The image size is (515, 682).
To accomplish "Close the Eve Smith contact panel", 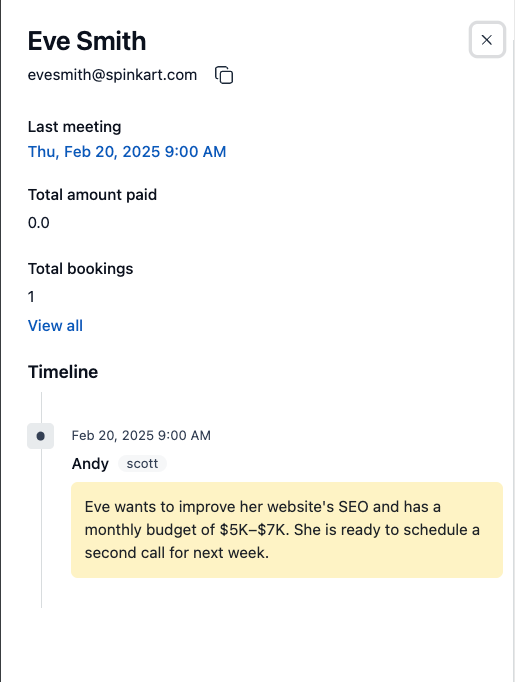I will 487,40.
